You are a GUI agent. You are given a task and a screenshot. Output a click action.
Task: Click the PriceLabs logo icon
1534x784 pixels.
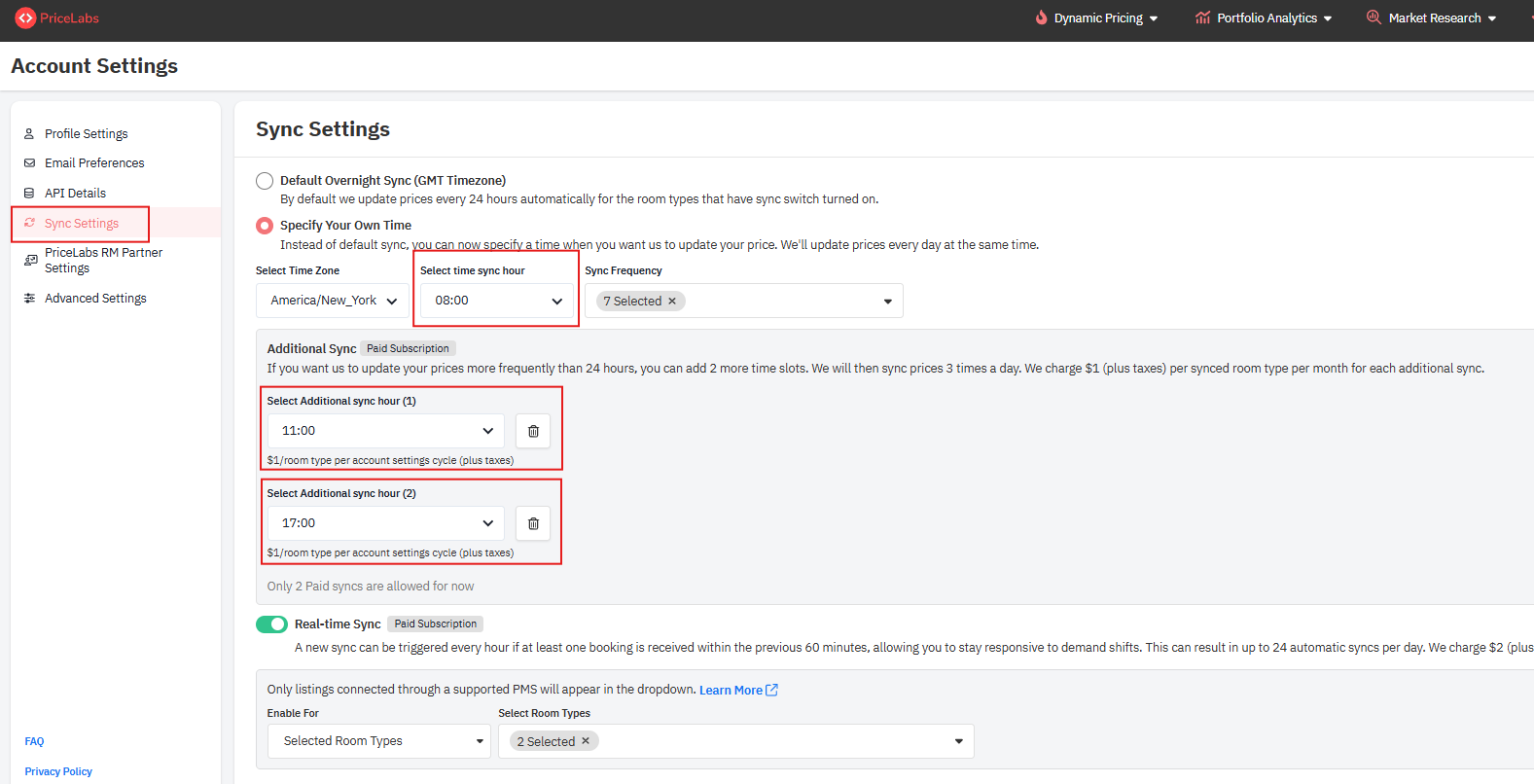pyautogui.click(x=25, y=18)
